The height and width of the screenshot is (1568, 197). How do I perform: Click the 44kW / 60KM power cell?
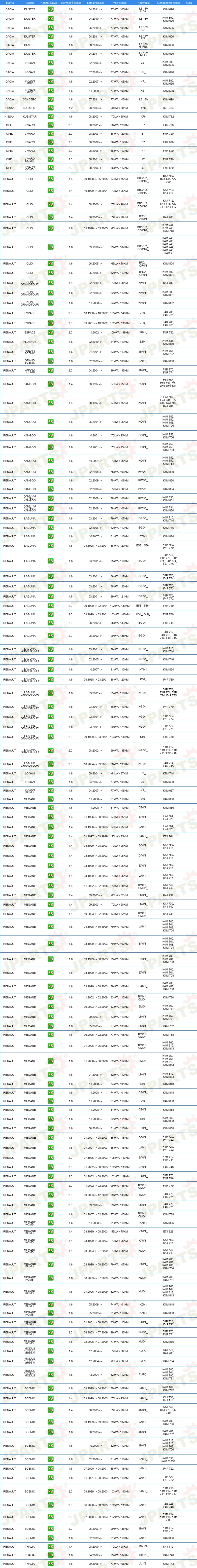[x=120, y=108]
